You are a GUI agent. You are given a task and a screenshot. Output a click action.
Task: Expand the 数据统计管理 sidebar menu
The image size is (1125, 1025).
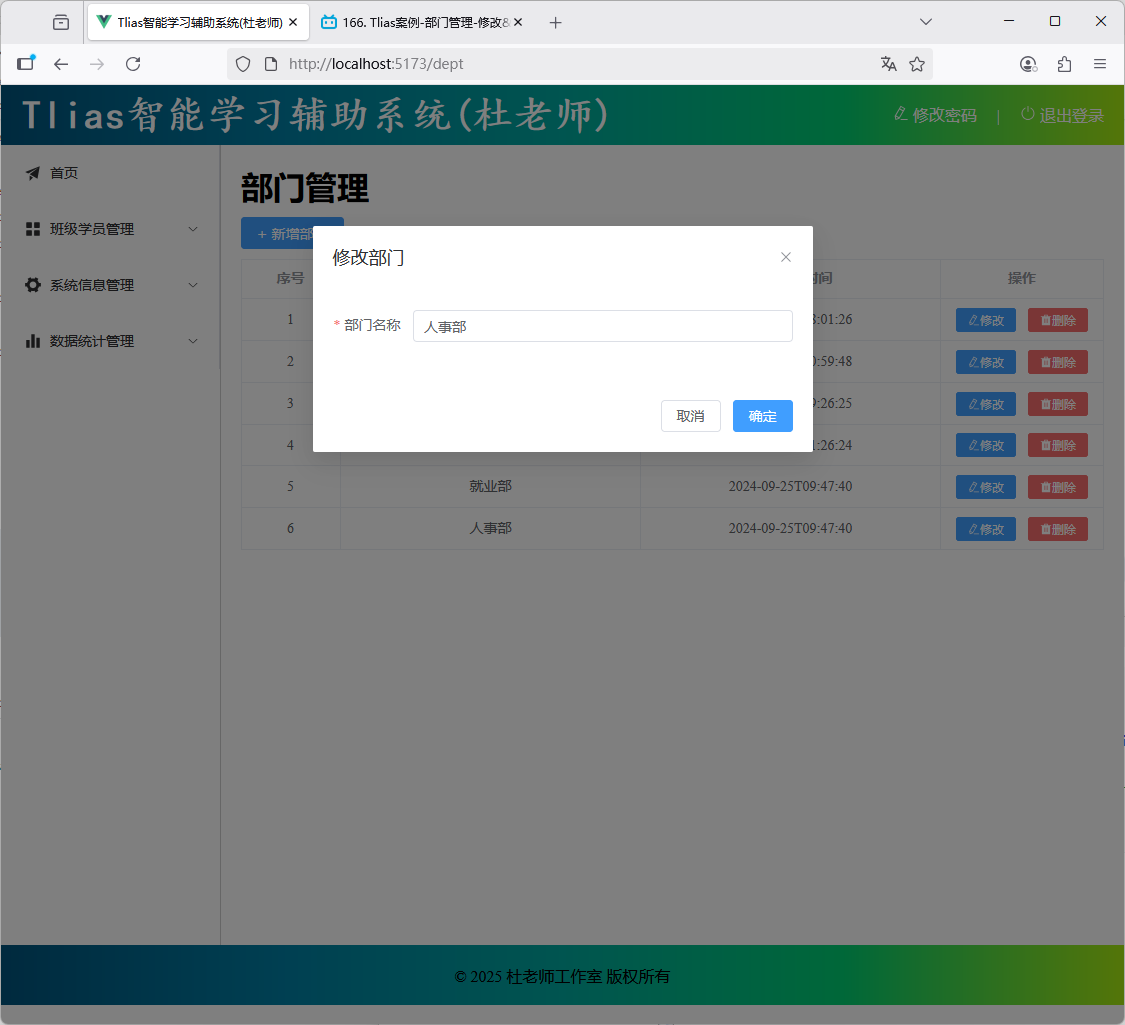tap(110, 341)
